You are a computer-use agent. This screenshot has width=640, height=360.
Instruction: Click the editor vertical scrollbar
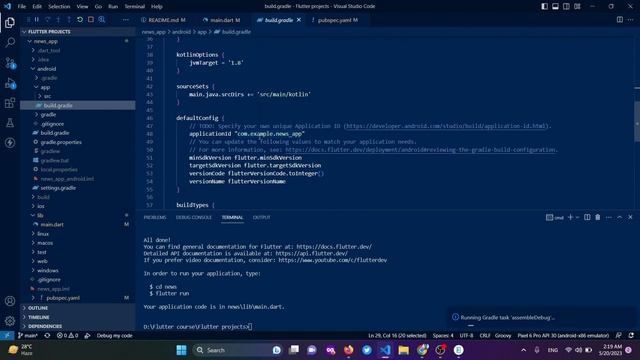pyautogui.click(x=637, y=122)
